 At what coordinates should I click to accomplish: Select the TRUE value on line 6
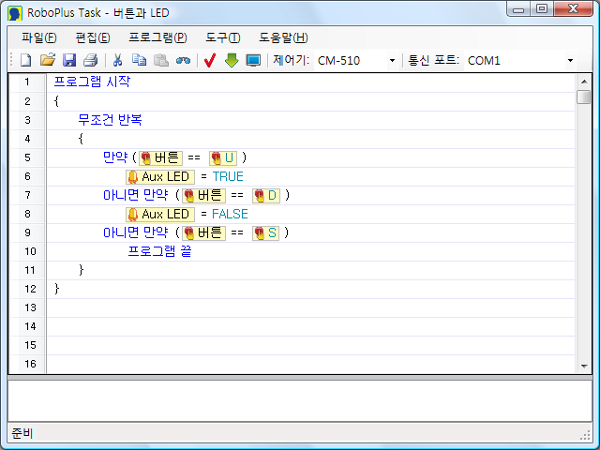point(228,176)
